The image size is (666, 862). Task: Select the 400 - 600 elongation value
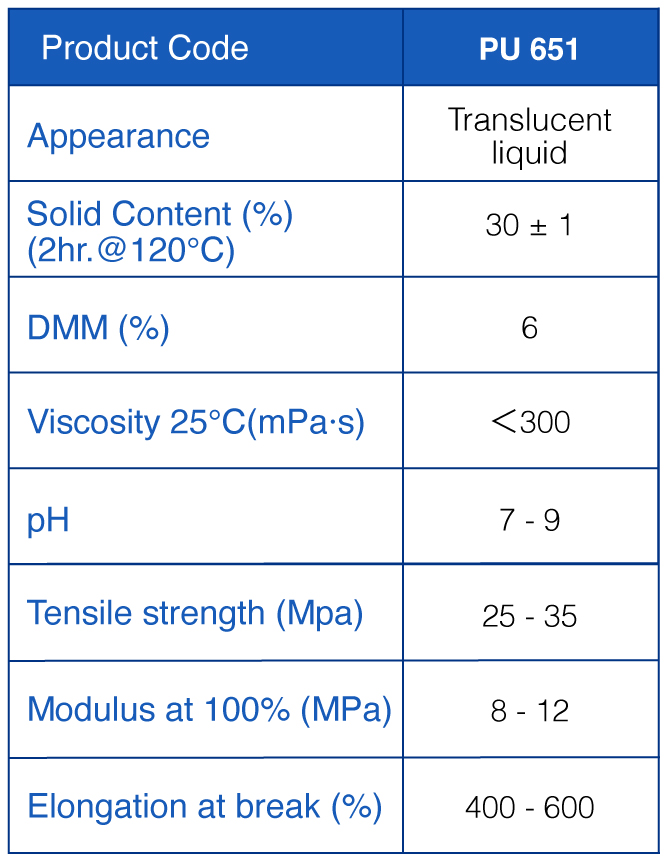530,808
